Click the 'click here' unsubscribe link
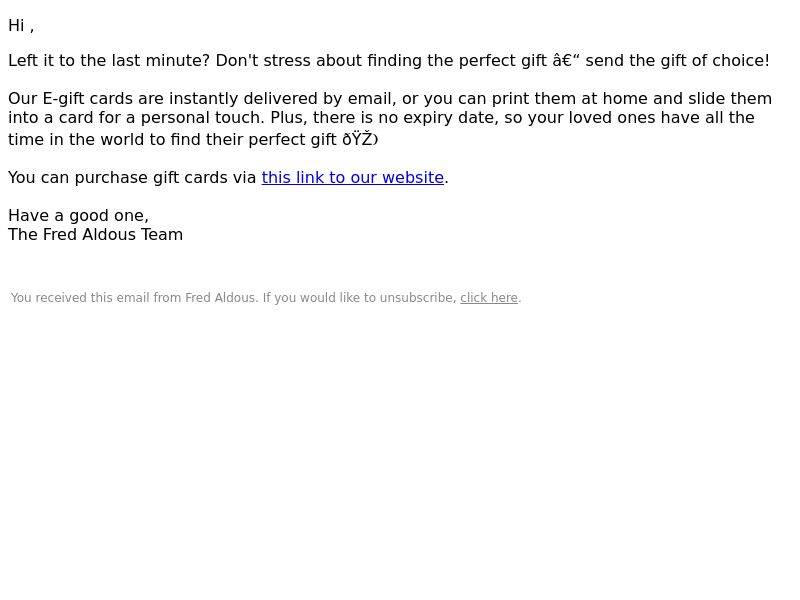Image resolution: width=800 pixels, height=600 pixels. pos(489,298)
